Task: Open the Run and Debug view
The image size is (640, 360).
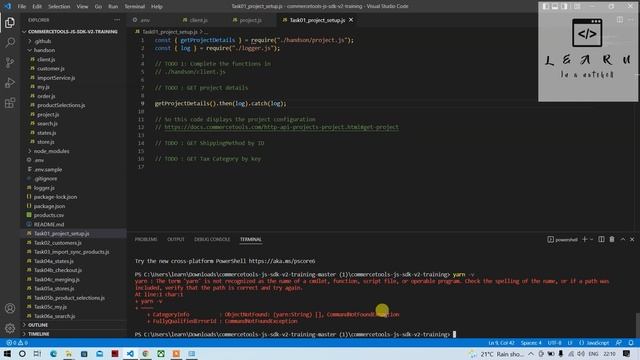Action: point(10,82)
